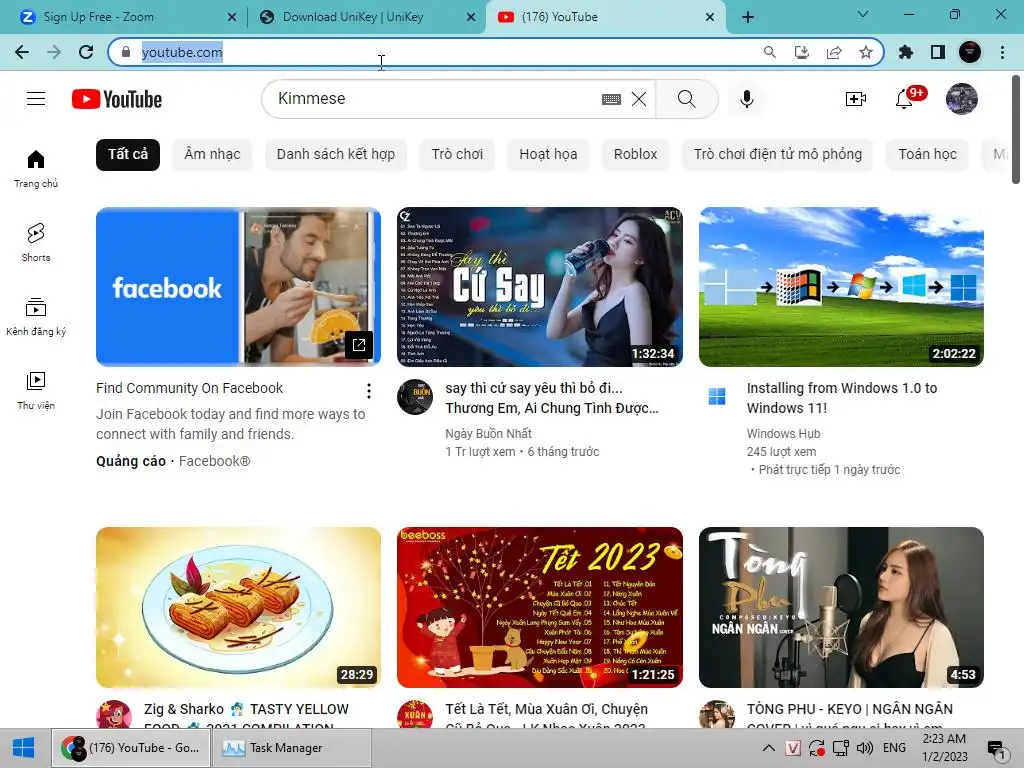1024x768 pixels.
Task: Select the Tất cả filter chip
Action: coord(128,155)
